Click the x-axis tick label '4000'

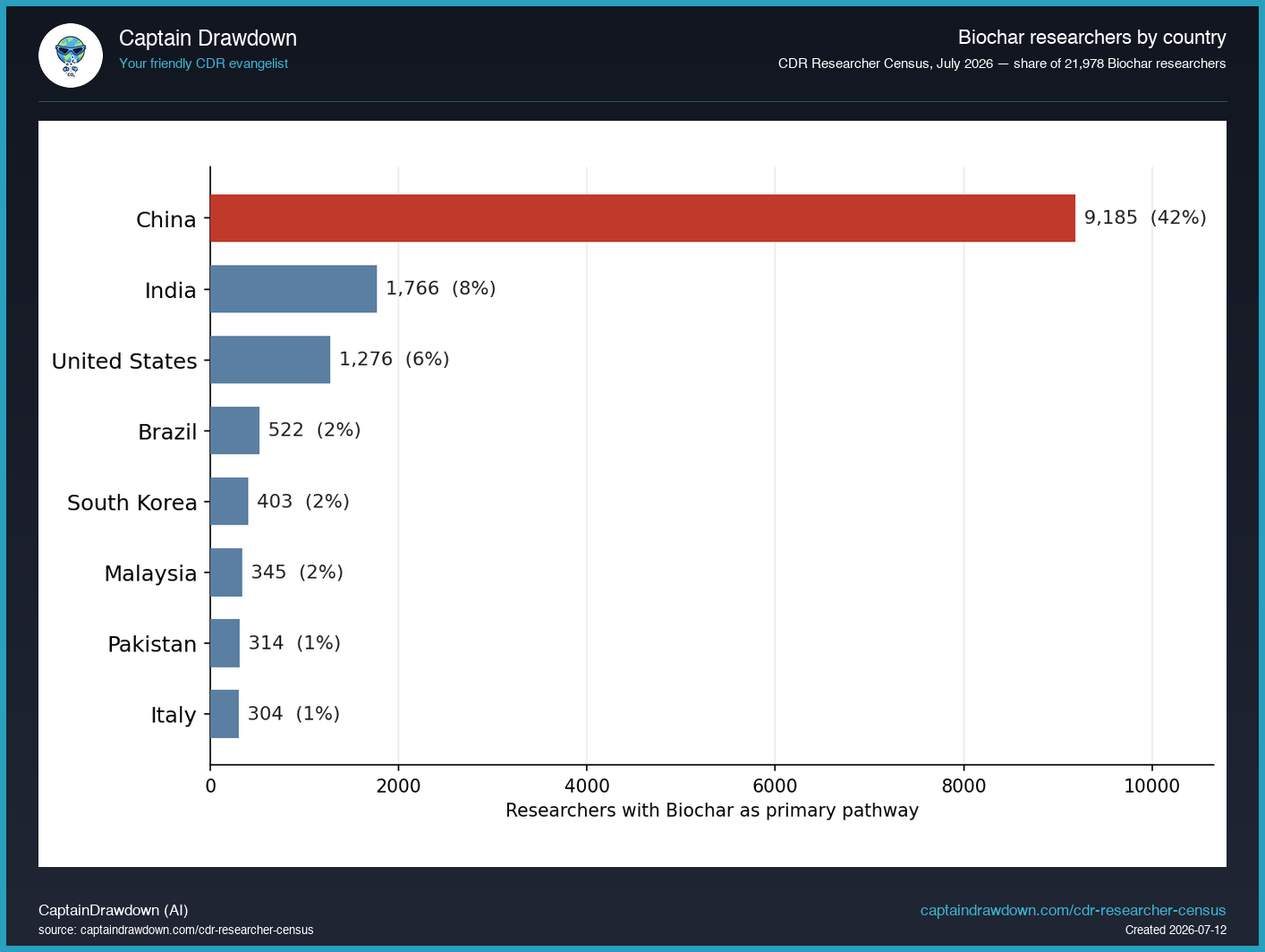(587, 786)
